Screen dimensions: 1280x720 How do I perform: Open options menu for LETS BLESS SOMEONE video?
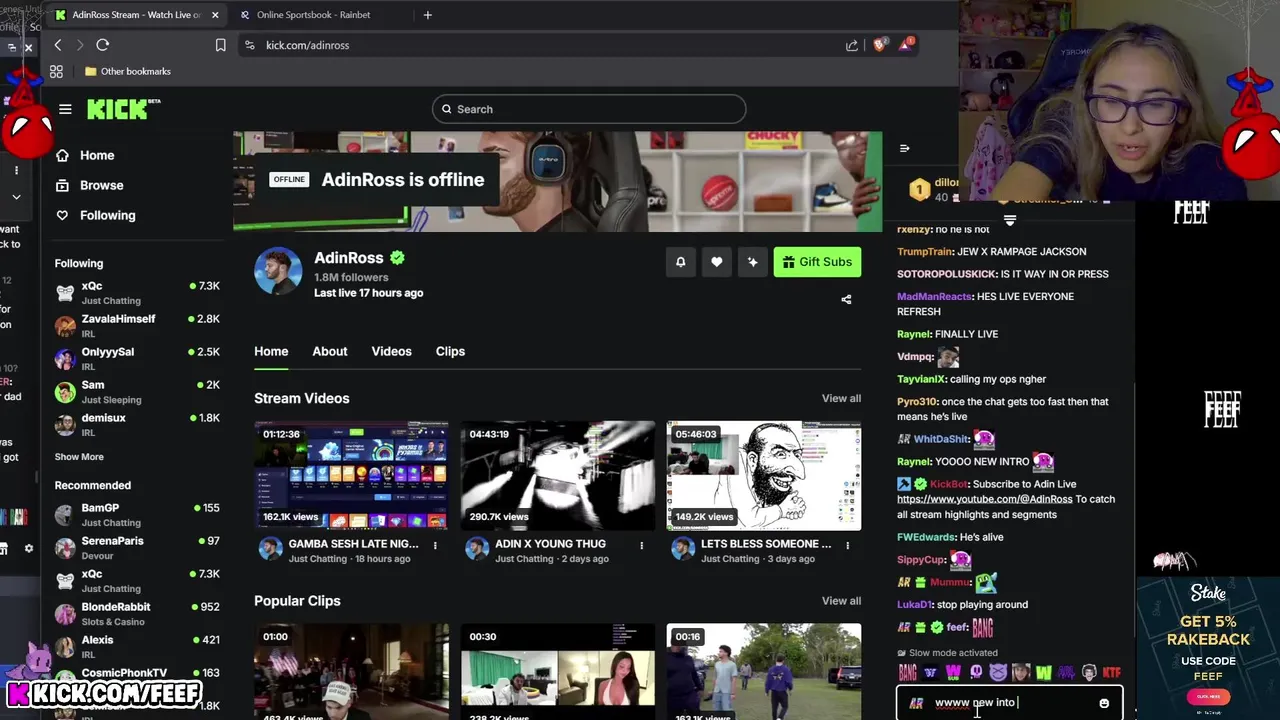click(x=848, y=545)
